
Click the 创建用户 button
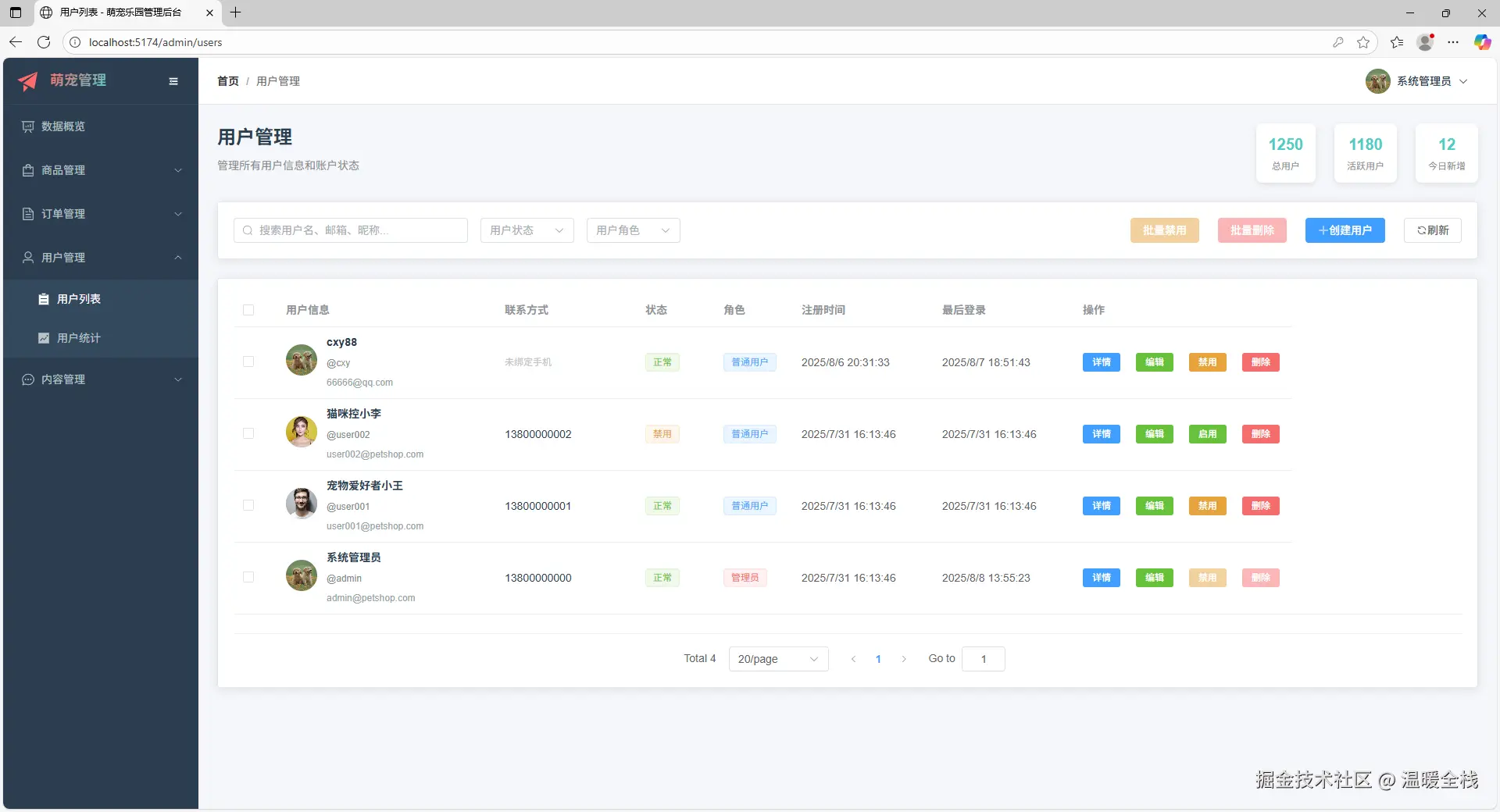(x=1345, y=230)
